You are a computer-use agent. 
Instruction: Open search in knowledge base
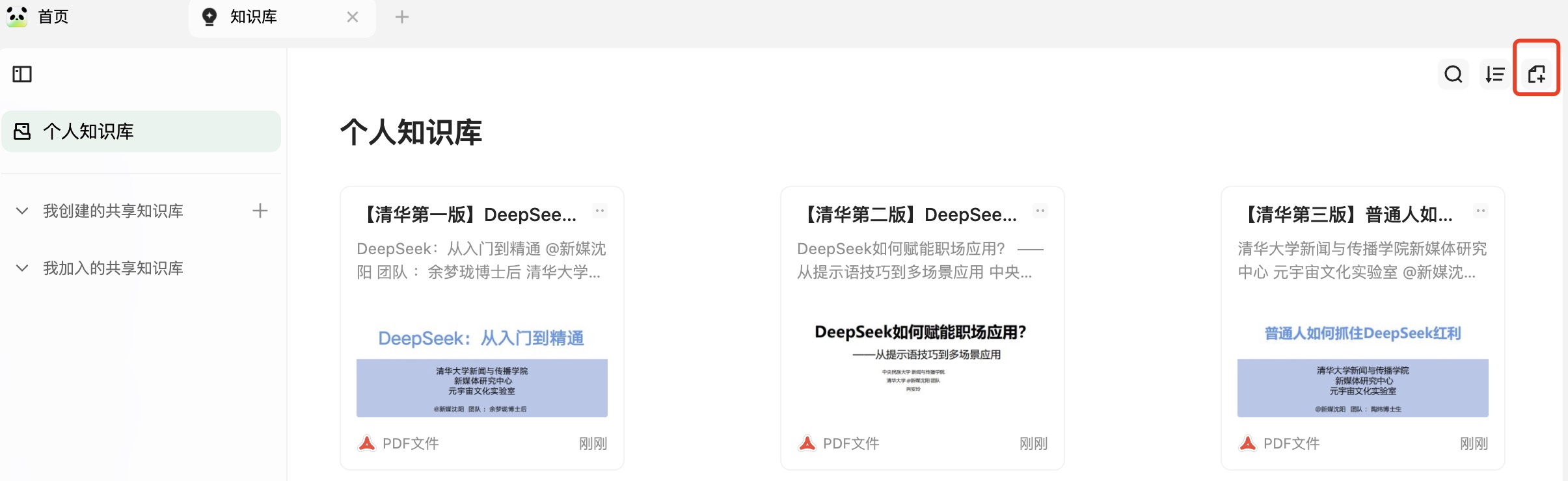click(x=1453, y=74)
